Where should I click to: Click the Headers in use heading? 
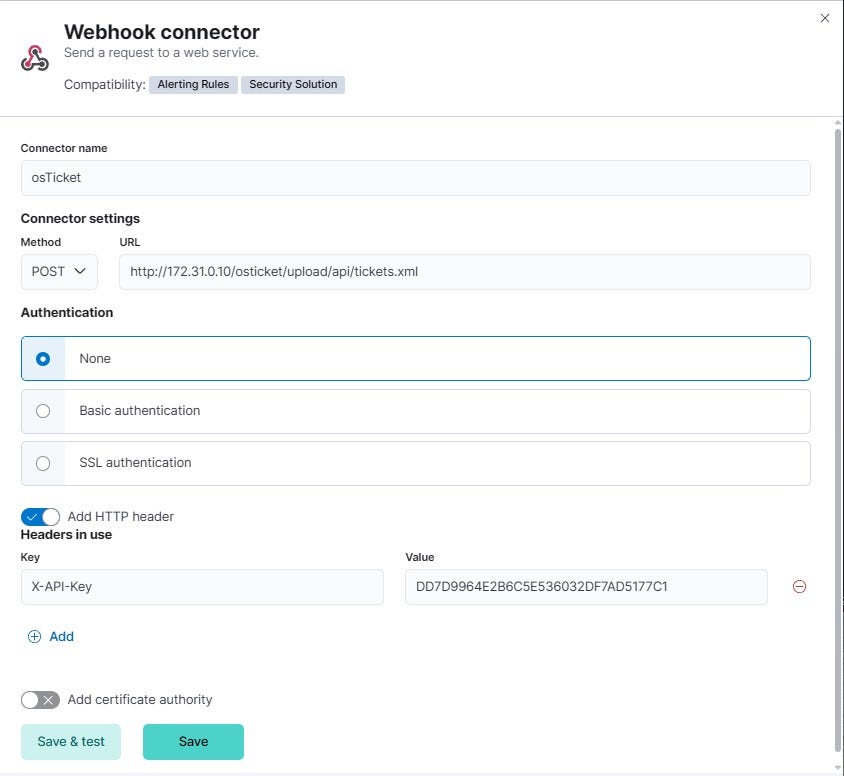click(x=66, y=535)
